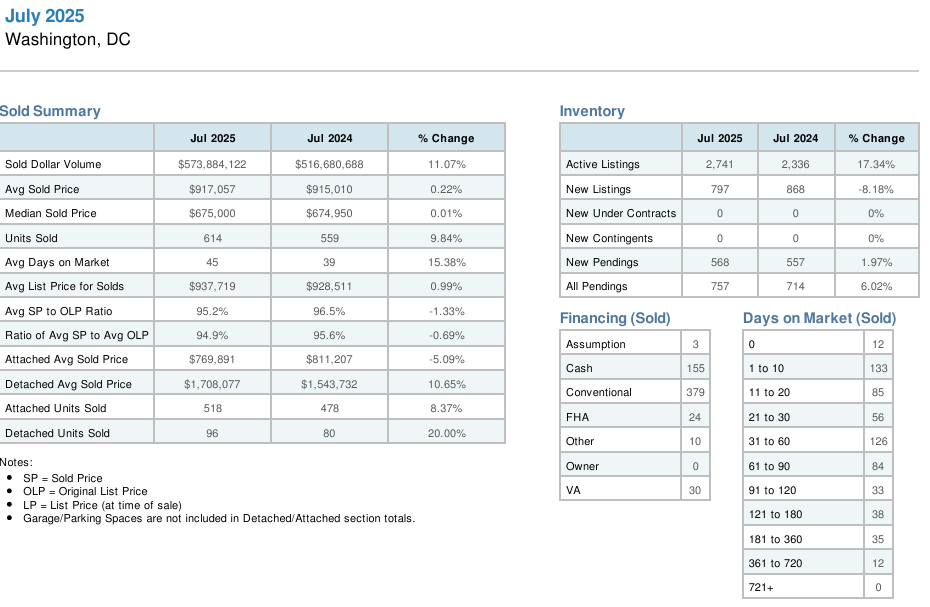
Task: Click the 721+ days on market row
Action: (760, 587)
